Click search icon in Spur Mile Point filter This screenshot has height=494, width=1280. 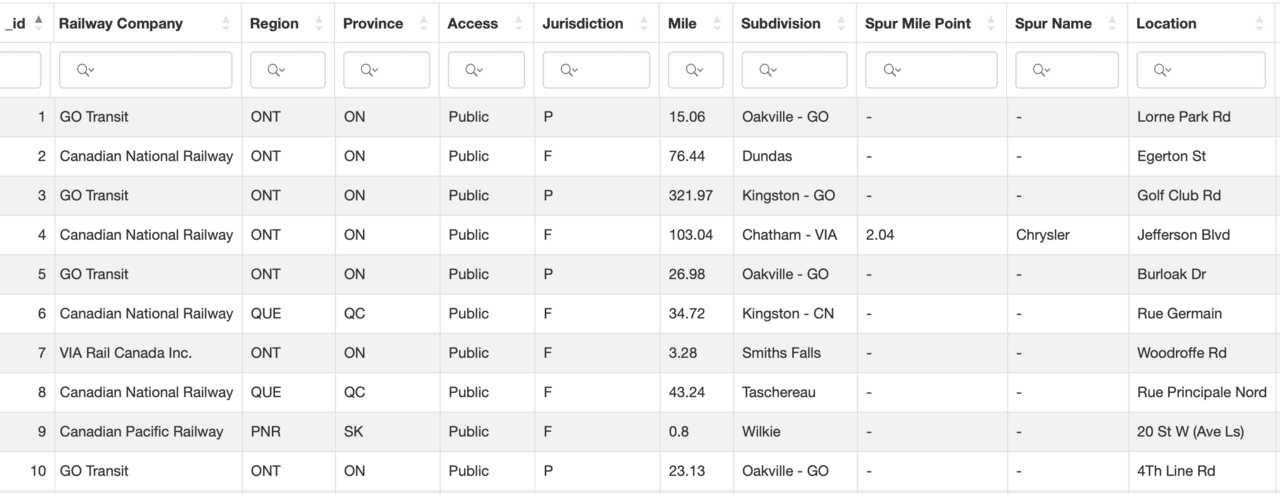tap(890, 70)
